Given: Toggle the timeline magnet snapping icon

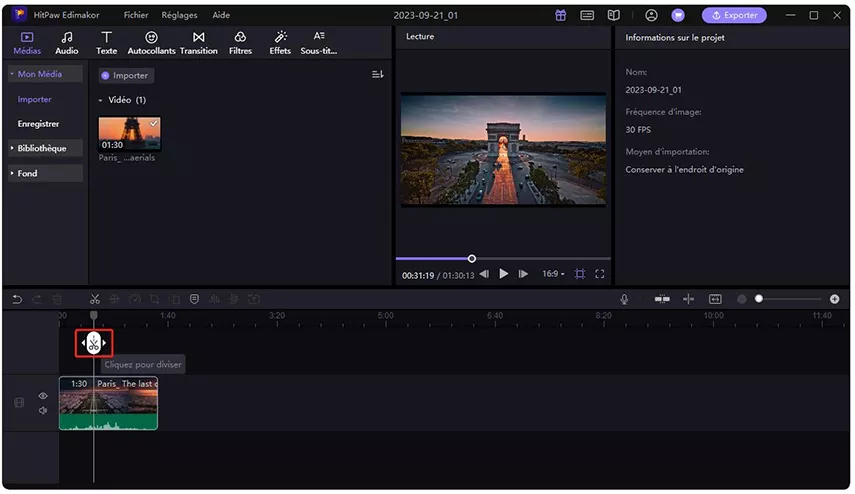Looking at the screenshot, I should pyautogui.click(x=662, y=299).
